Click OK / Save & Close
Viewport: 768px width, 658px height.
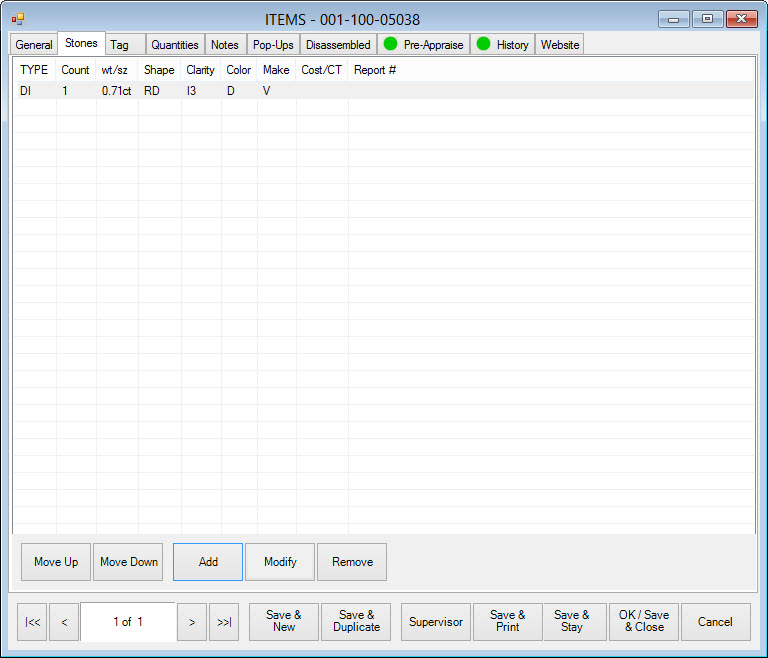pyautogui.click(x=643, y=622)
